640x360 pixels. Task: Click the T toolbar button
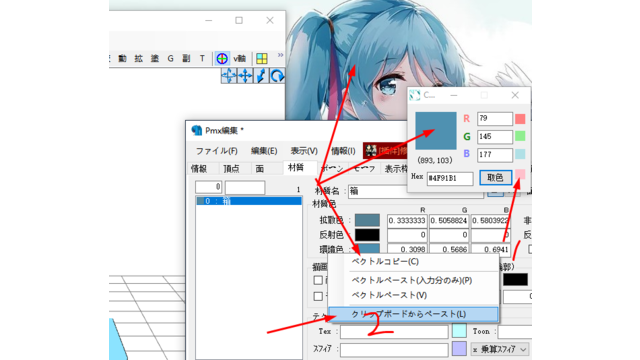point(202,59)
